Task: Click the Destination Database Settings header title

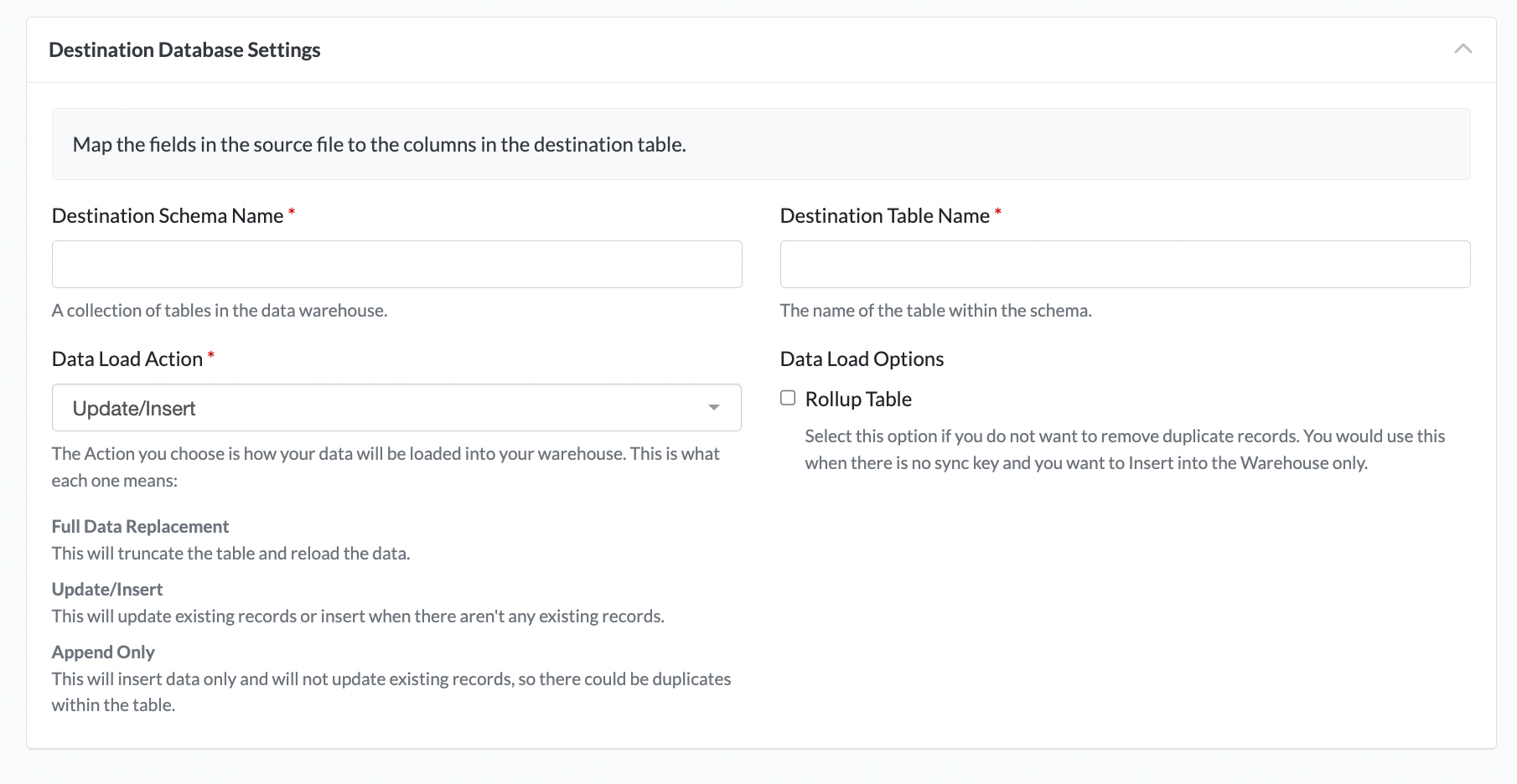Action: click(184, 50)
